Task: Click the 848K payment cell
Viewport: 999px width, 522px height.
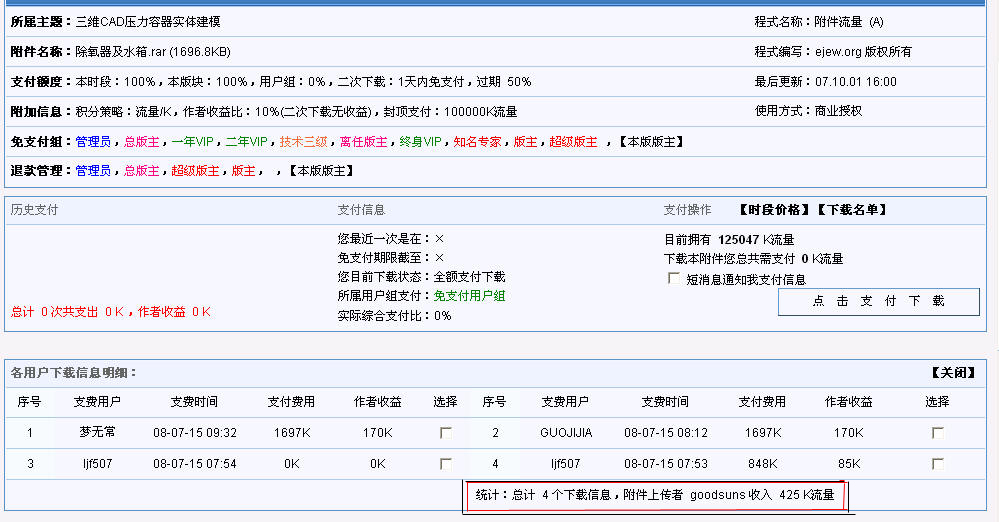Action: coord(763,463)
